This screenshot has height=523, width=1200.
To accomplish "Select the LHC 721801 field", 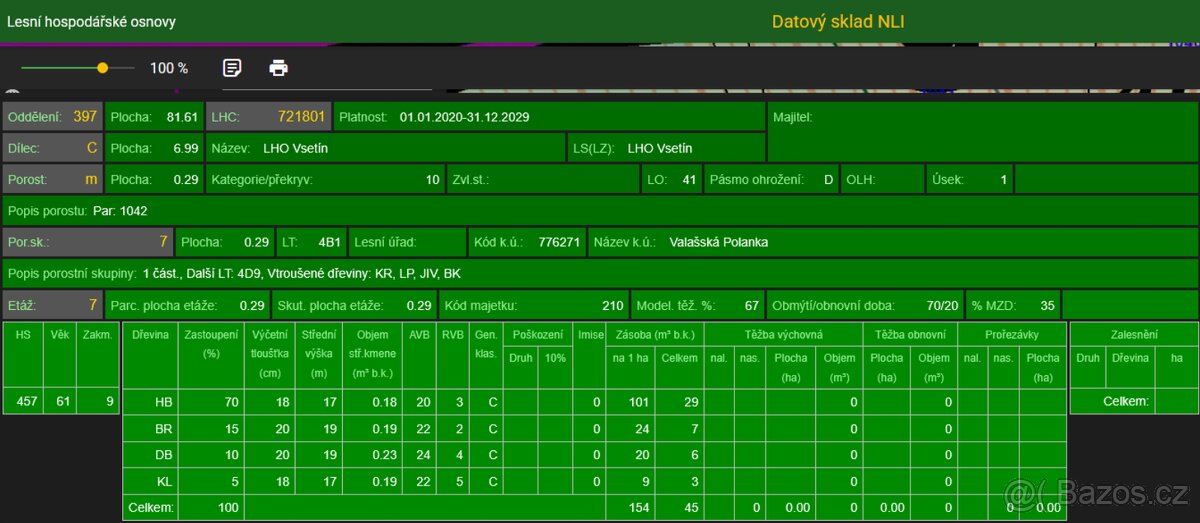I will coord(268,117).
